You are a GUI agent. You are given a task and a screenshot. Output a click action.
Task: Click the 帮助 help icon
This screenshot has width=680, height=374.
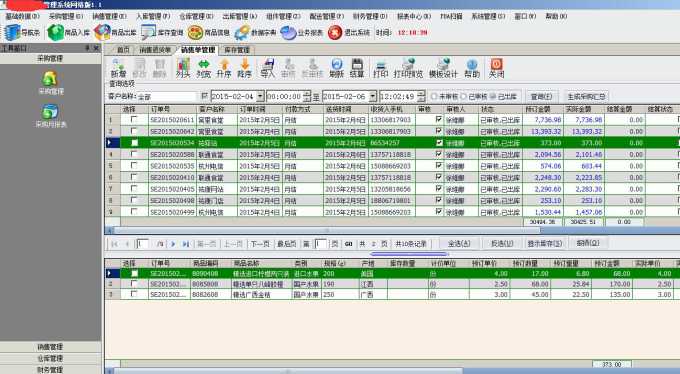(472, 69)
